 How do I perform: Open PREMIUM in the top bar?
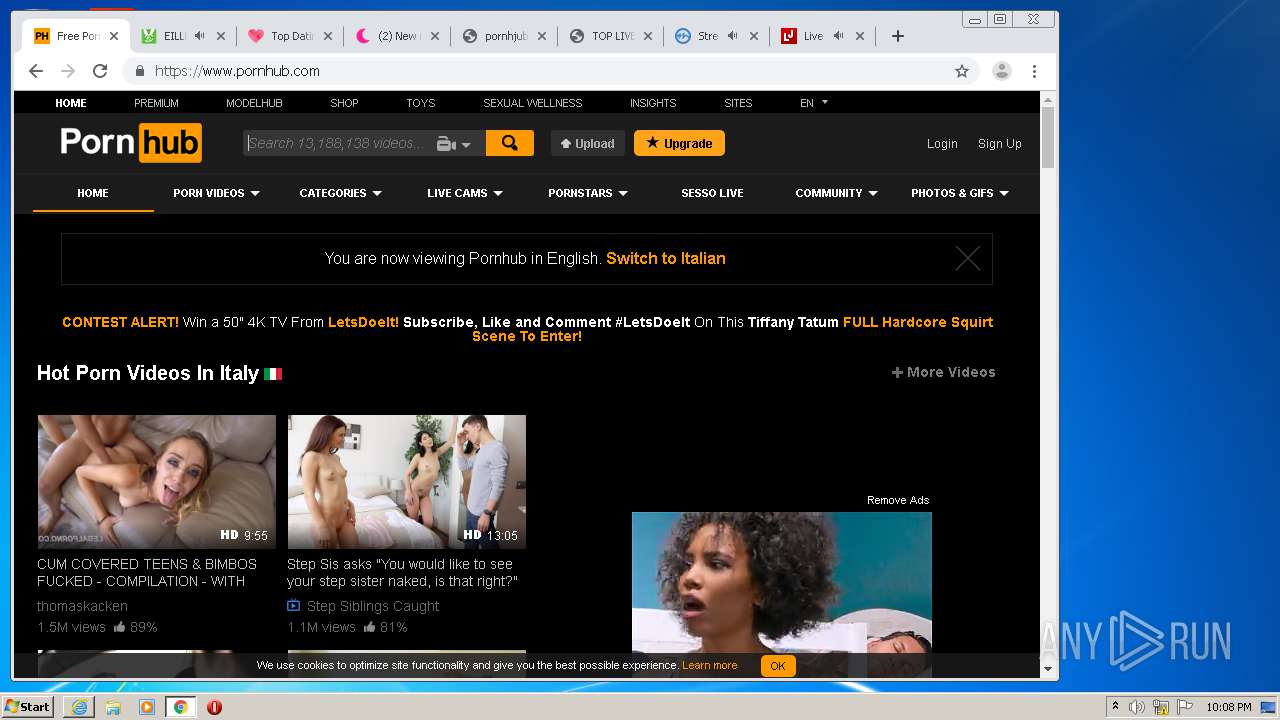156,103
